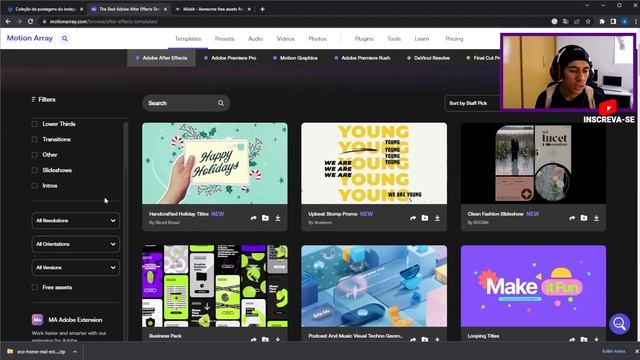Open the Chrome three-dot menu
The image size is (640, 360).
click(x=636, y=21)
